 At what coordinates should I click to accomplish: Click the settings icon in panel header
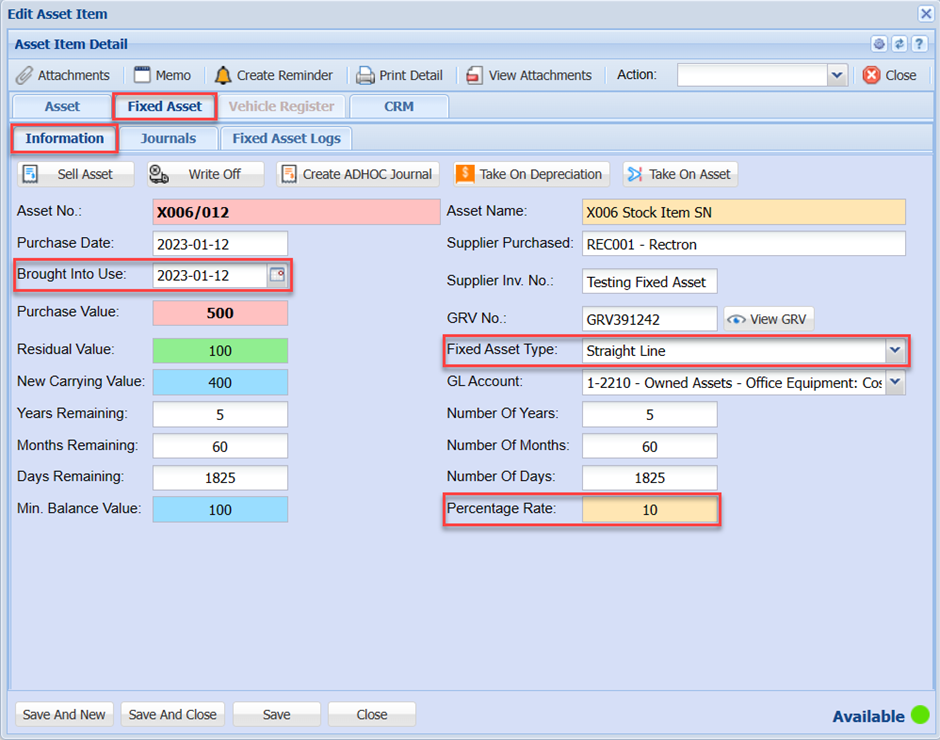point(879,44)
